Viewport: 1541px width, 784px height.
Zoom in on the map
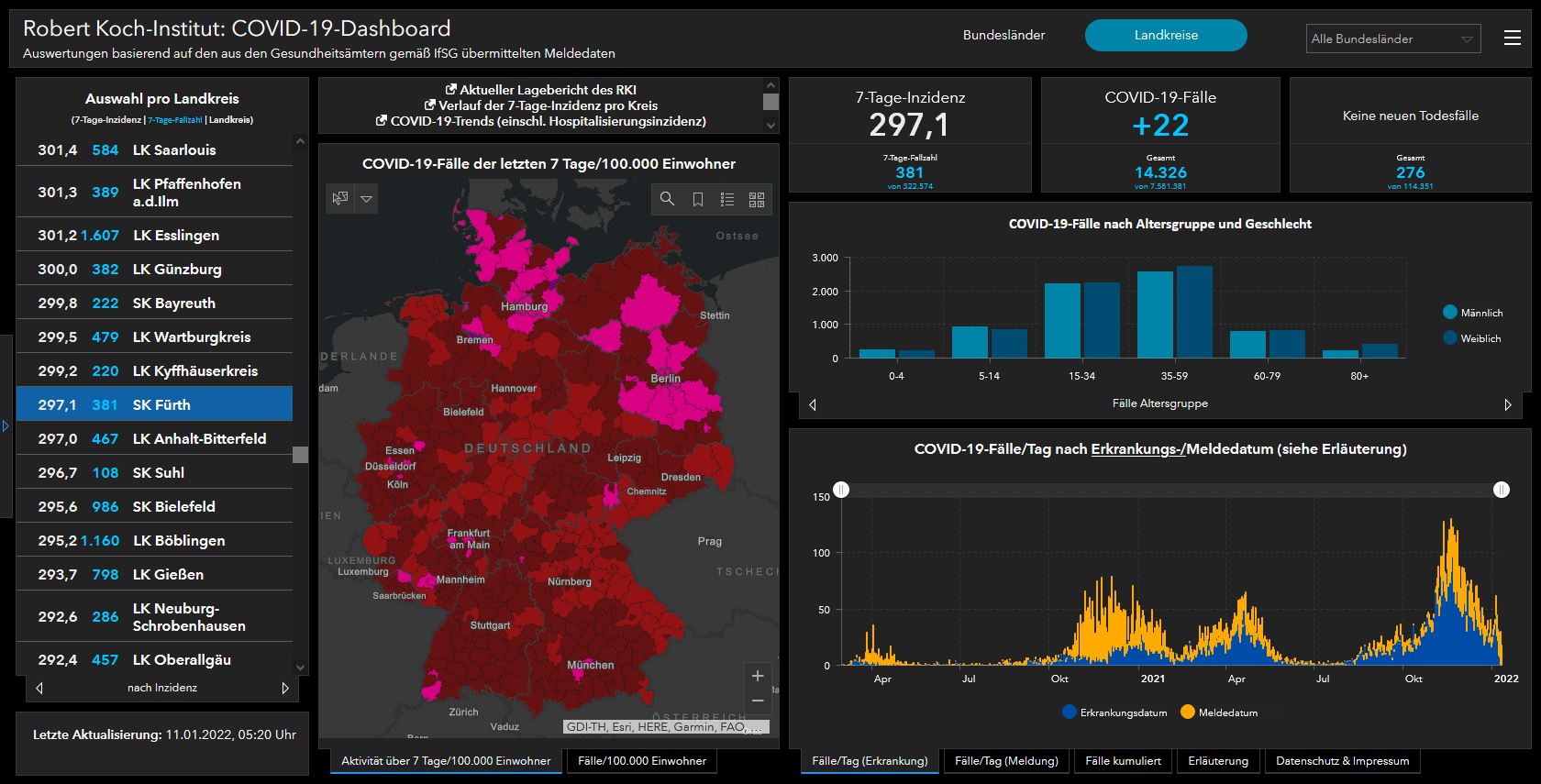tap(758, 676)
